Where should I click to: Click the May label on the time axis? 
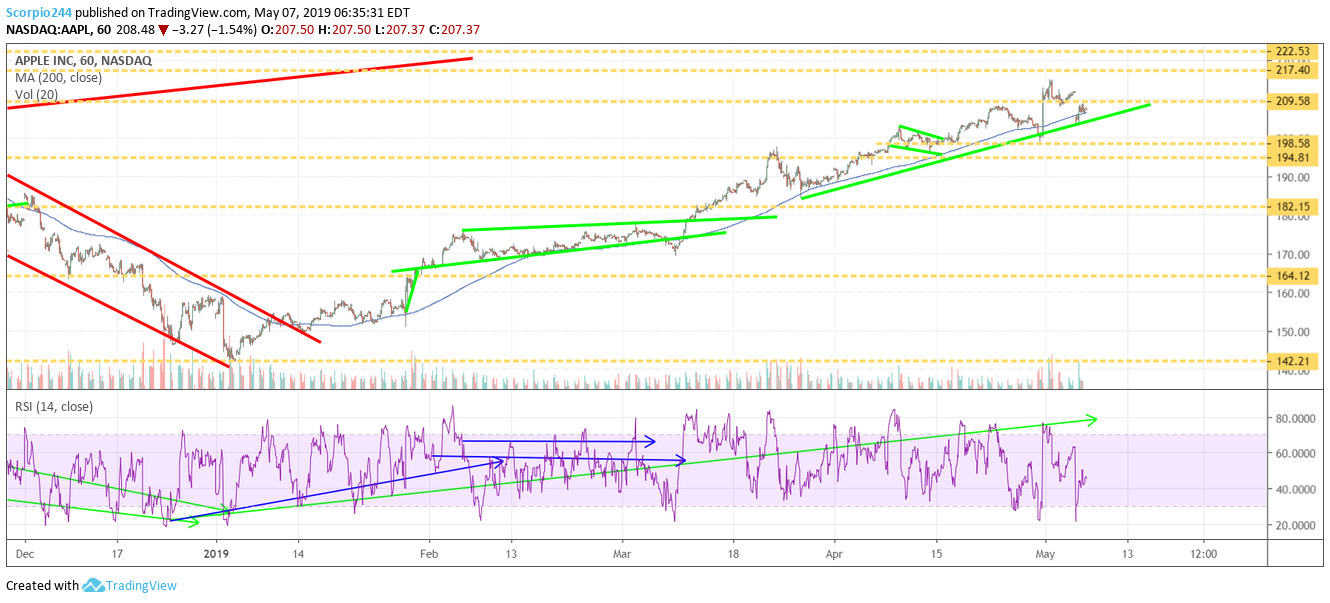pos(1045,552)
